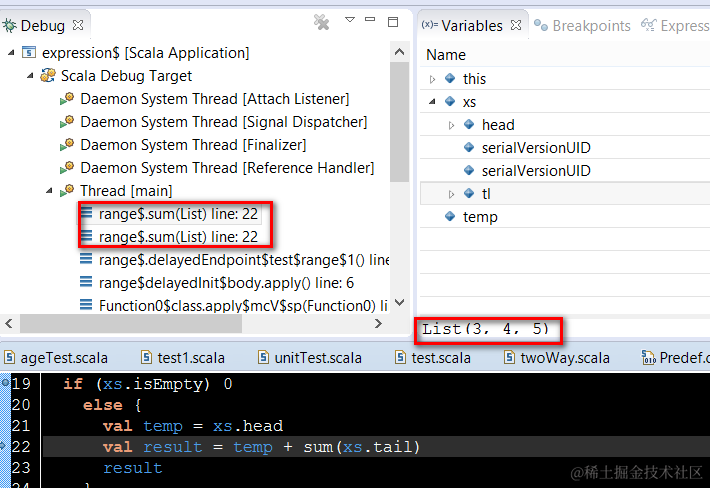Minimize the Debug view panel

[x=370, y=19]
